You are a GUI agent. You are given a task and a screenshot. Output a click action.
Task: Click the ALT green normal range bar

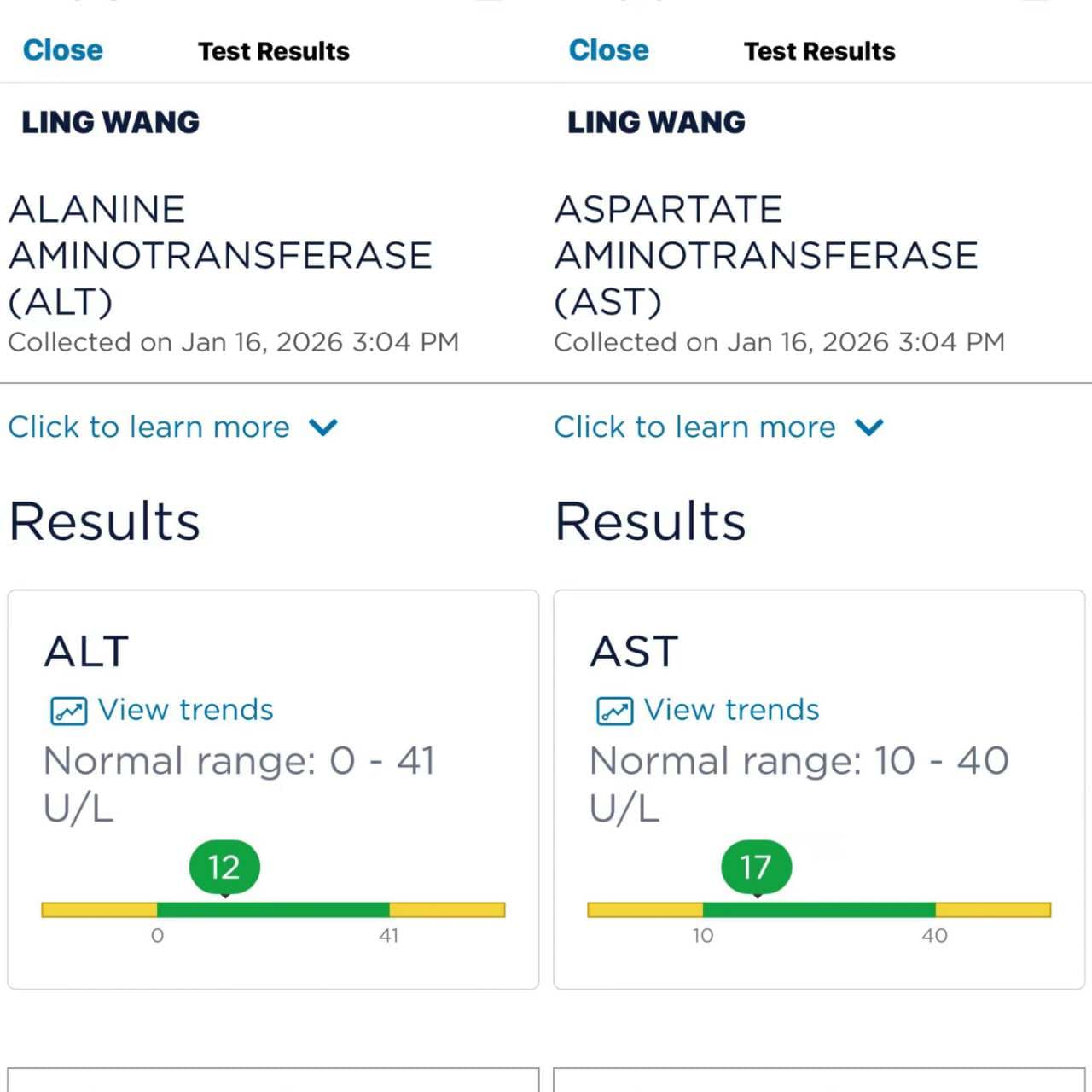click(273, 910)
